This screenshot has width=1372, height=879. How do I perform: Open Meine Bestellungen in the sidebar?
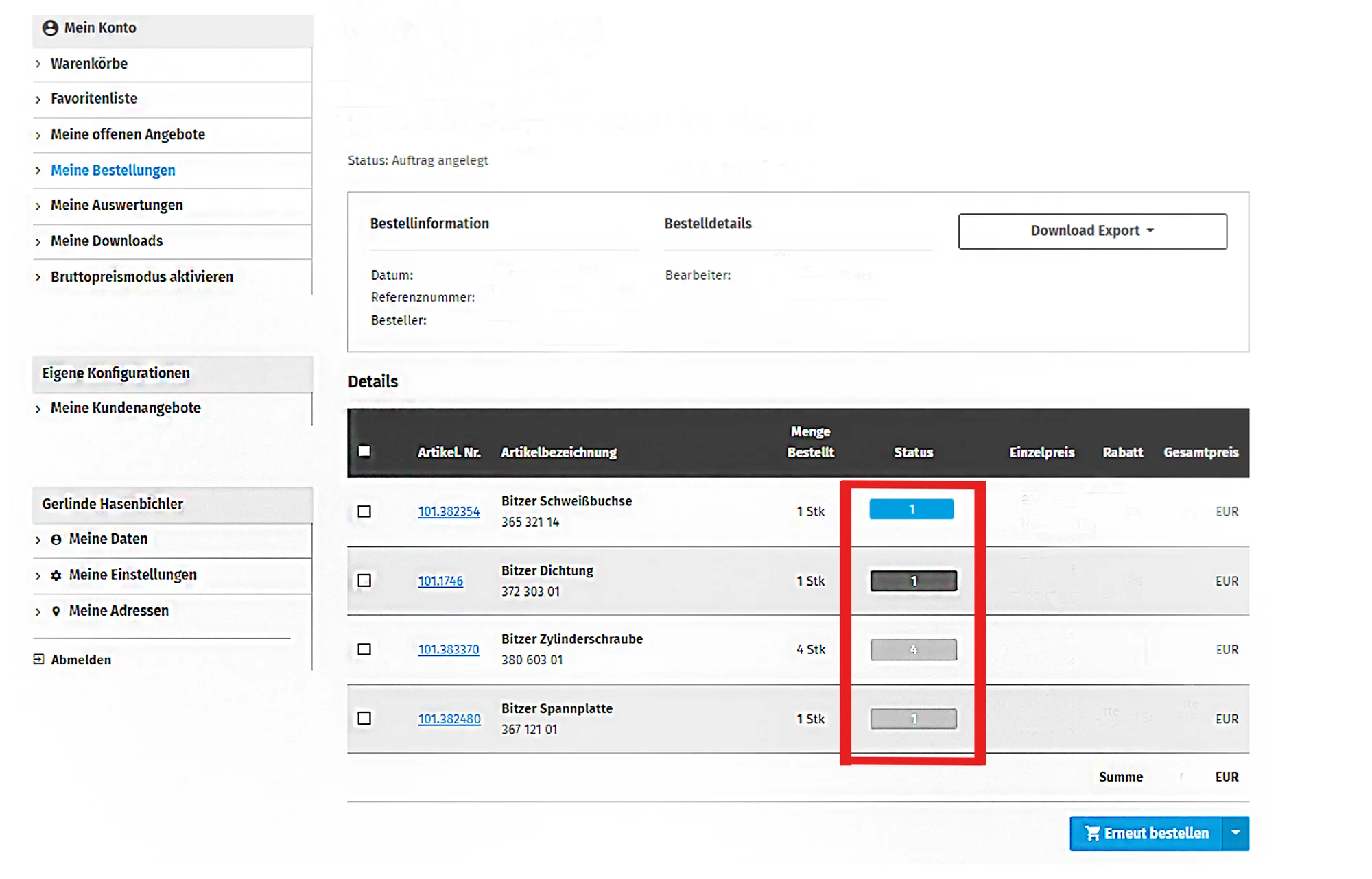(x=113, y=170)
